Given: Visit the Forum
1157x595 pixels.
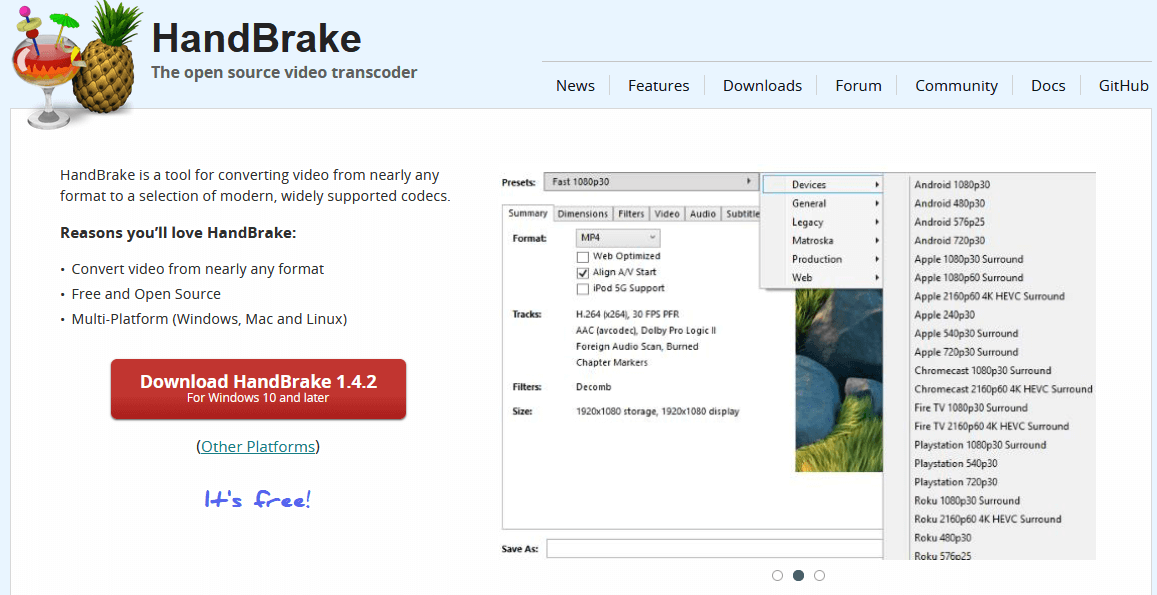Looking at the screenshot, I should click(858, 86).
